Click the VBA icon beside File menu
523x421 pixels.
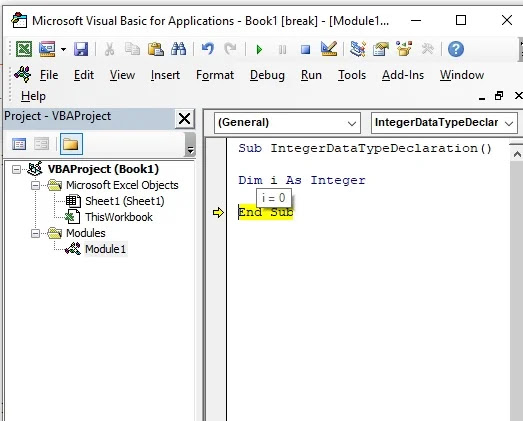23,74
